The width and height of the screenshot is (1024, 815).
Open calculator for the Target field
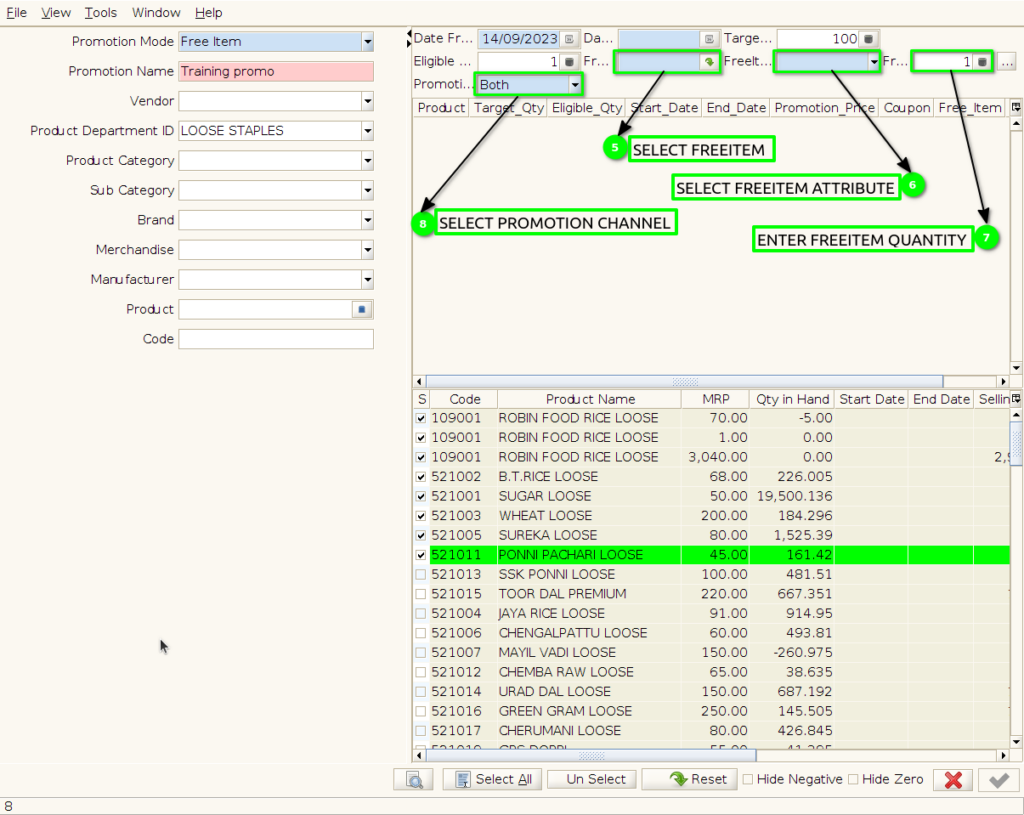pyautogui.click(x=868, y=39)
